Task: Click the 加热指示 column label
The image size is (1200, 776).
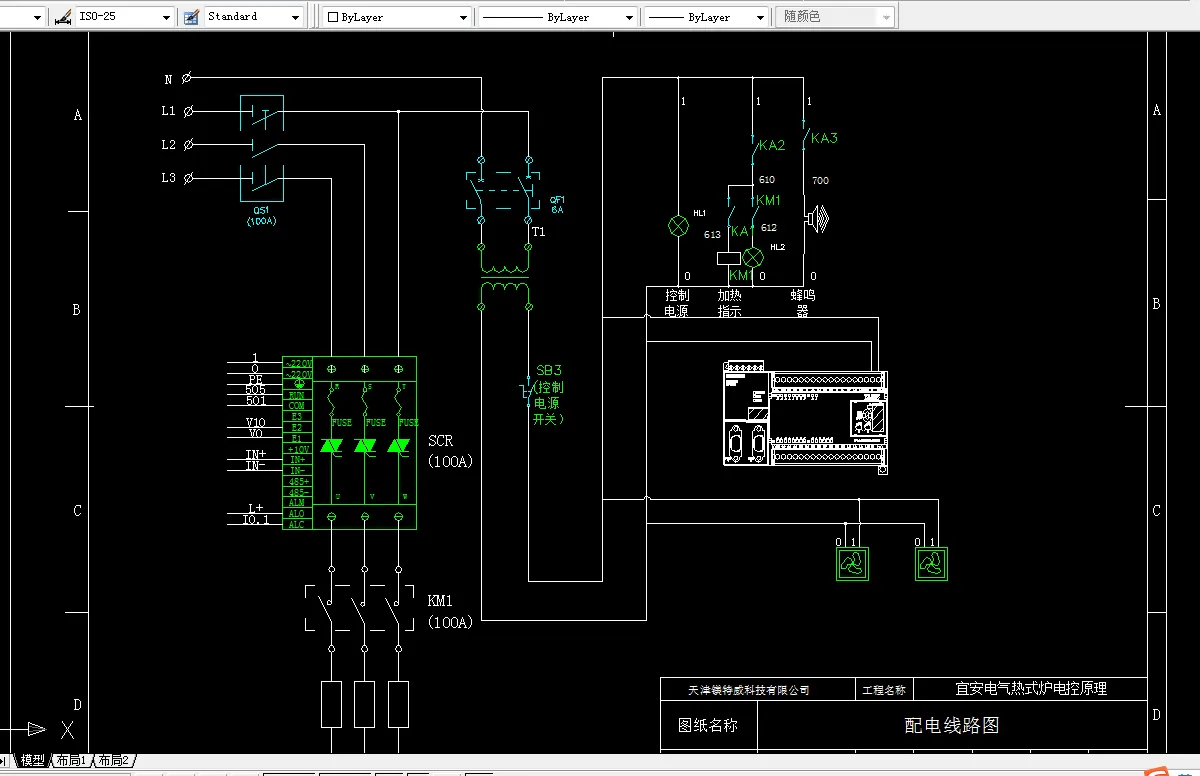Action: click(x=730, y=303)
